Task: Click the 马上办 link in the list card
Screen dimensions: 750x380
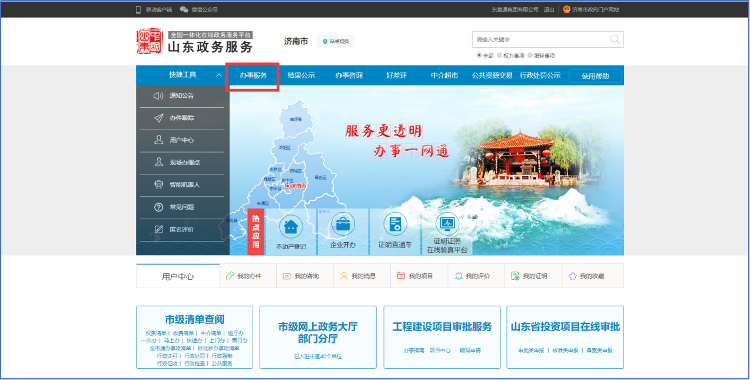Action: pyautogui.click(x=171, y=341)
